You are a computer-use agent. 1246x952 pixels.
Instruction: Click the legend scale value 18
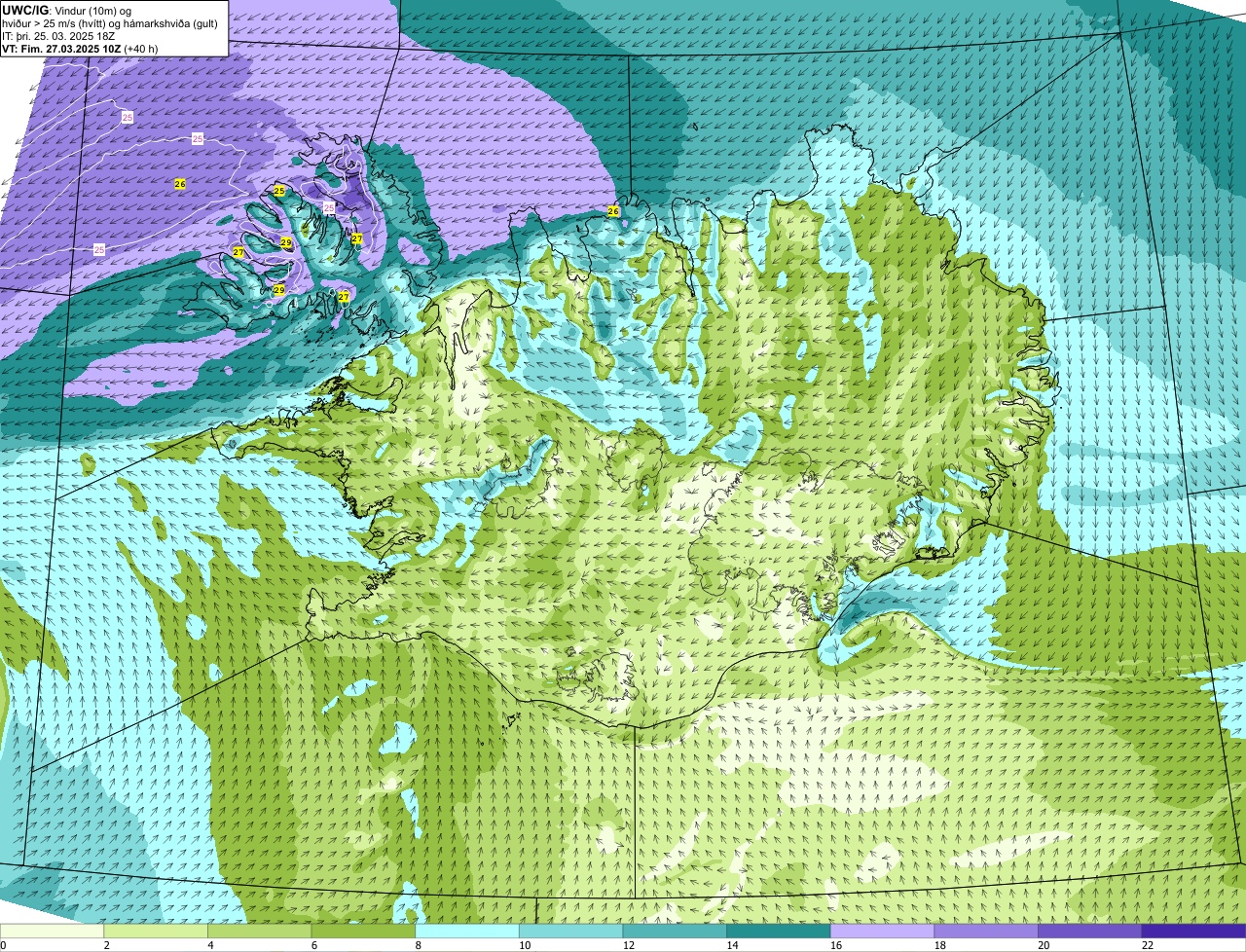point(940,945)
